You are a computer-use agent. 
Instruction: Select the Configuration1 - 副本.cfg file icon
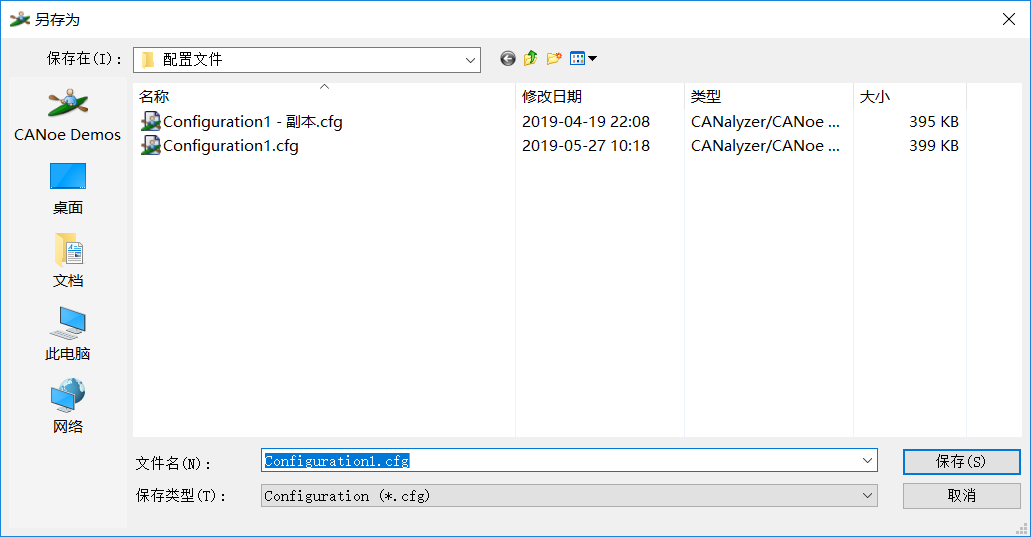(151, 122)
